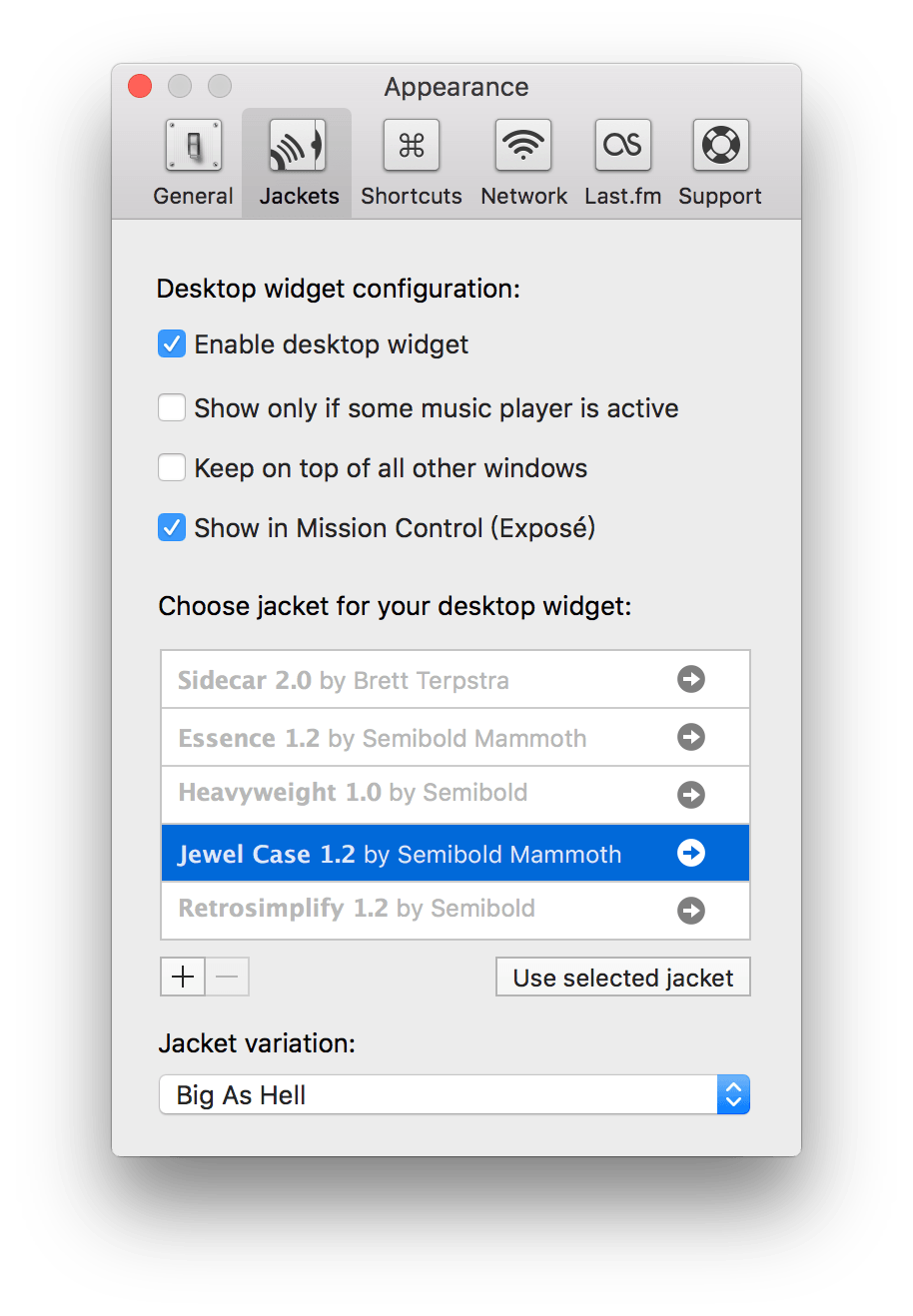
Task: Open the Jacket variation dropdown
Action: tap(455, 1094)
